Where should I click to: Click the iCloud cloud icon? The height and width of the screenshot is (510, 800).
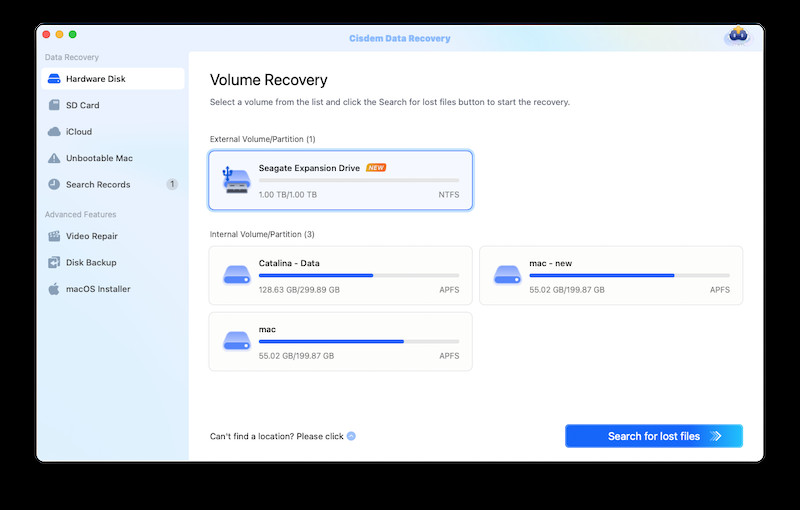tap(54, 132)
